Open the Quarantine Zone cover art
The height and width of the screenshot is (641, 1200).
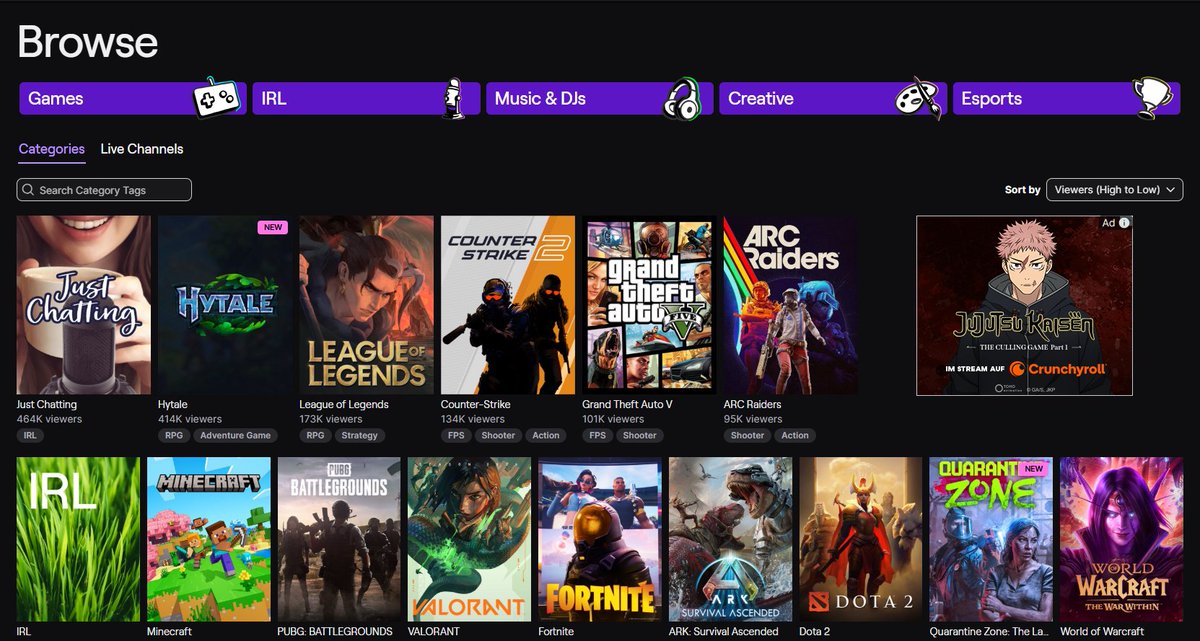(991, 540)
